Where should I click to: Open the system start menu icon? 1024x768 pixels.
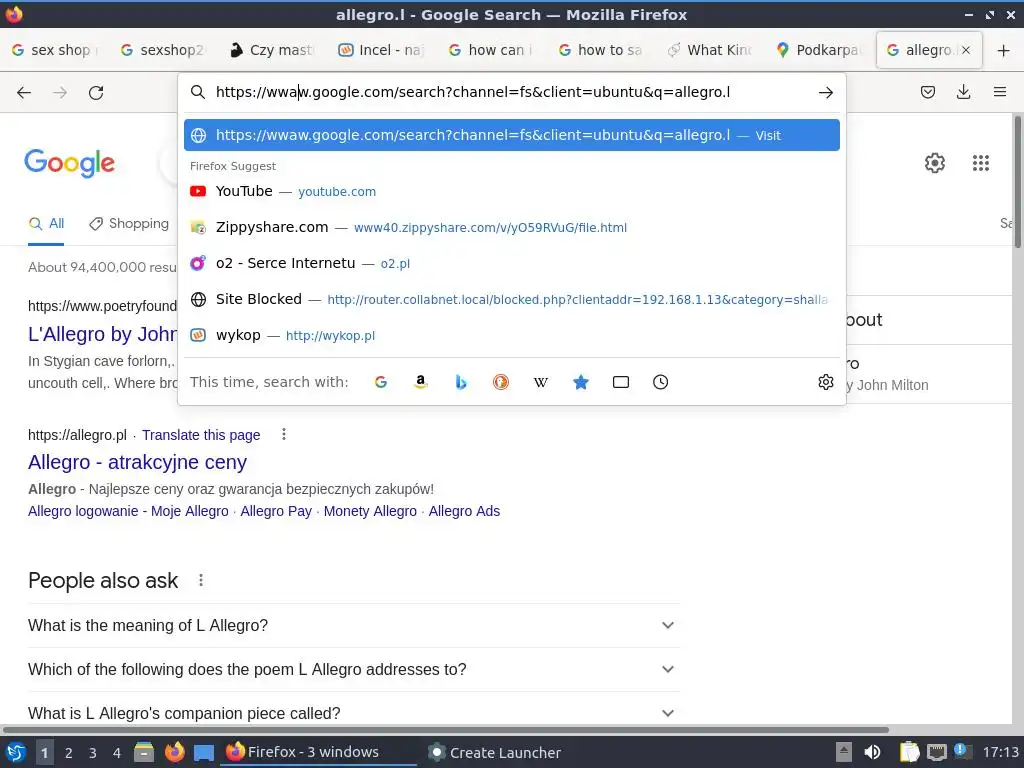(x=15, y=752)
